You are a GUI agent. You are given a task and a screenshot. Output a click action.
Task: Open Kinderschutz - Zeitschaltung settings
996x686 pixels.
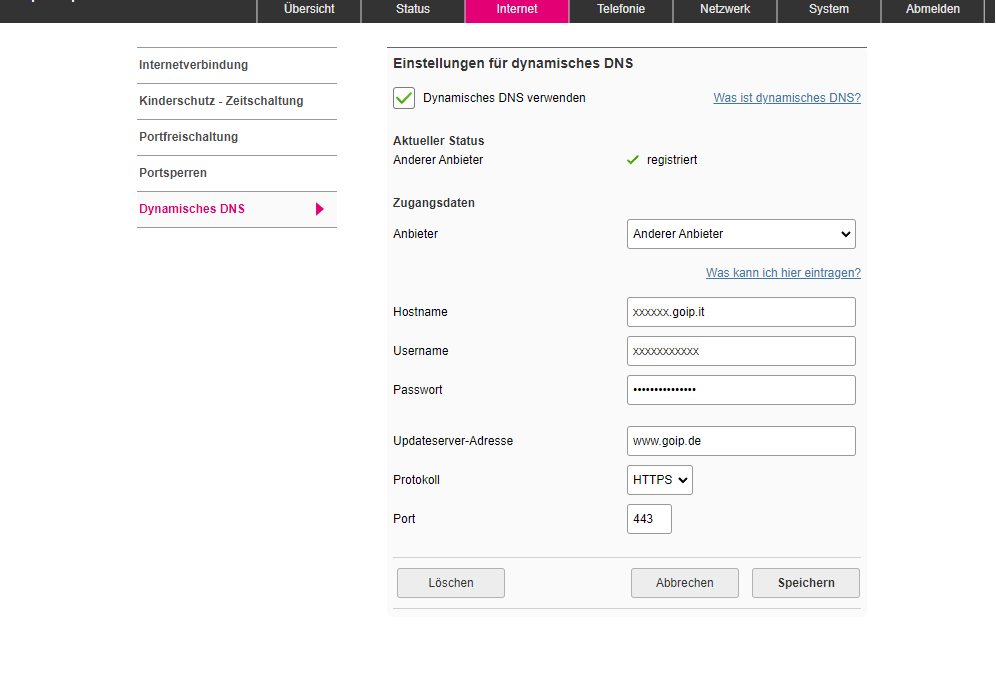point(237,101)
